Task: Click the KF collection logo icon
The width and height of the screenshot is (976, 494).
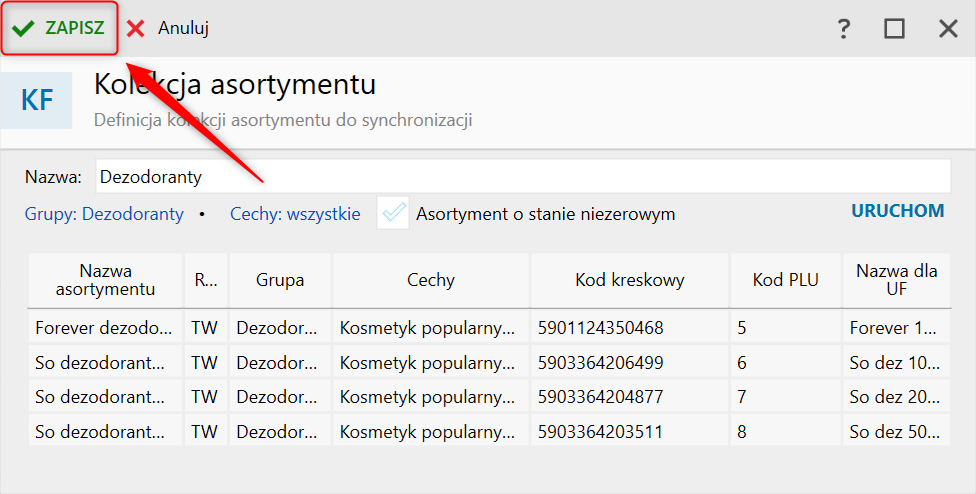Action: pyautogui.click(x=37, y=100)
